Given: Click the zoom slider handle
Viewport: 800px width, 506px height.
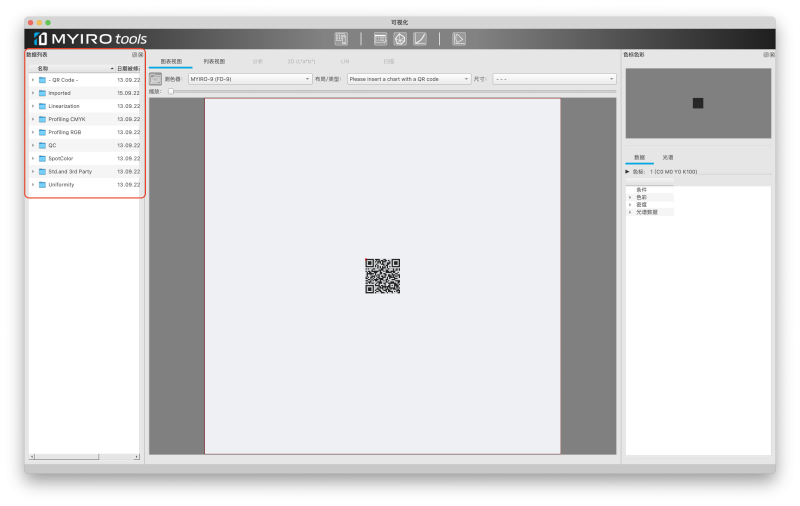Looking at the screenshot, I should pos(171,91).
